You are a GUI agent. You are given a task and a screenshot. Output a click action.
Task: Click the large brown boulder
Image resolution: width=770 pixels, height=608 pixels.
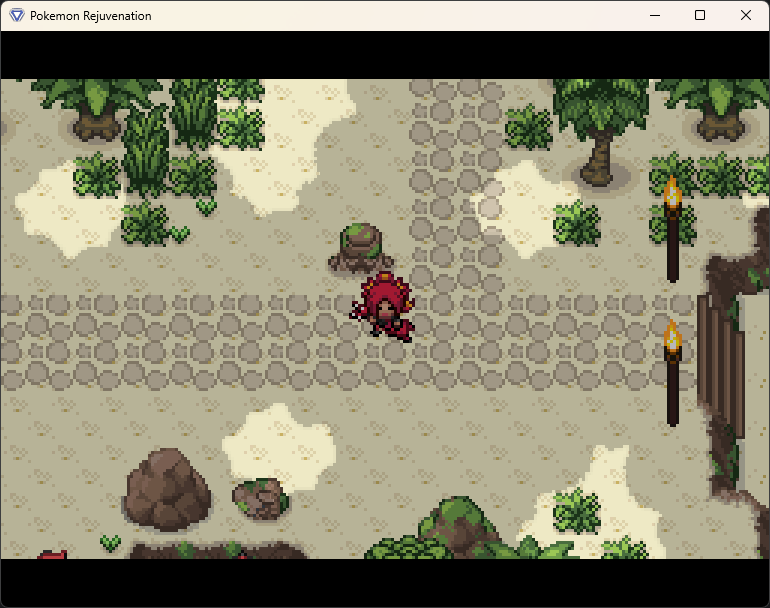point(167,489)
